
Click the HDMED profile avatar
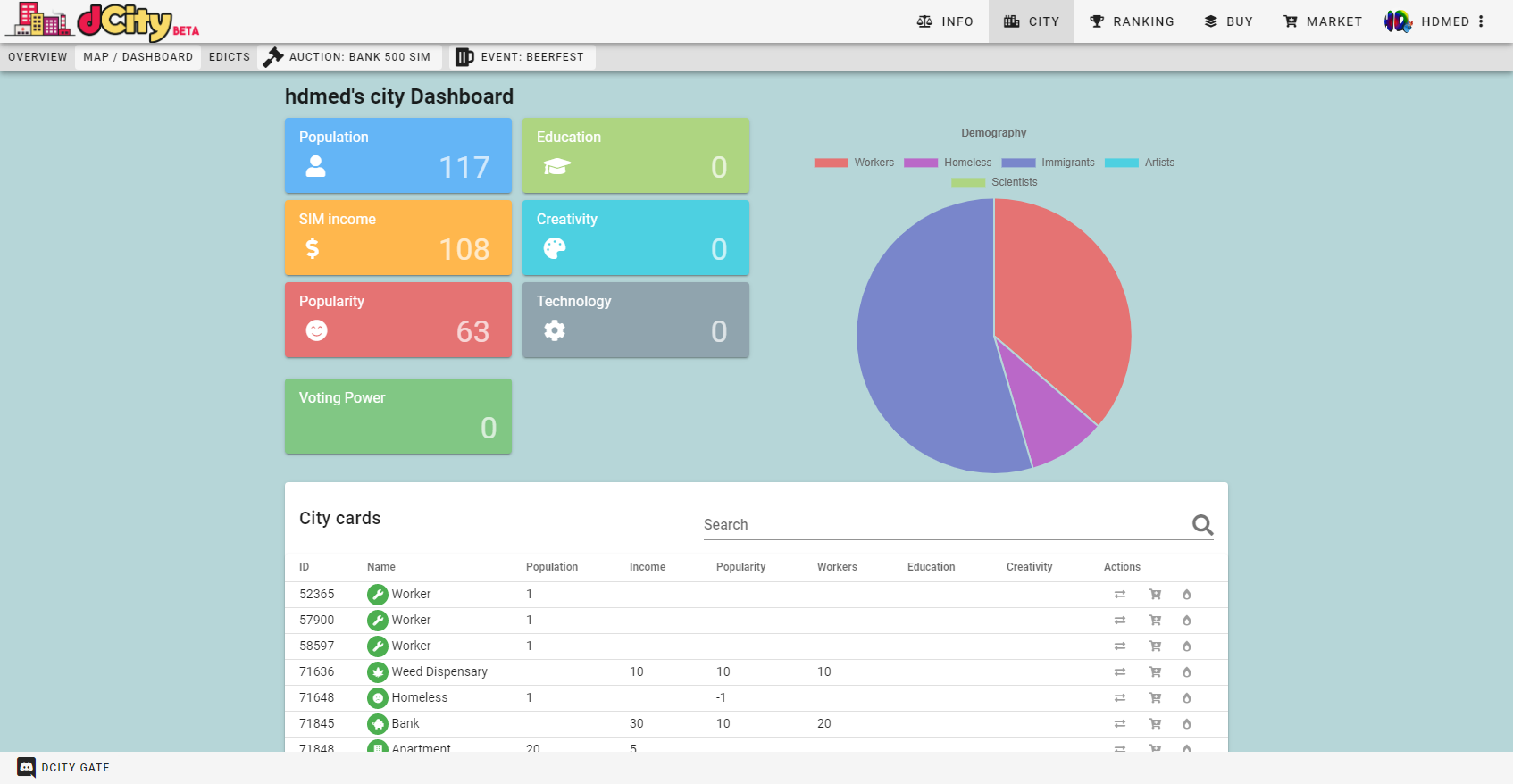pos(1398,21)
